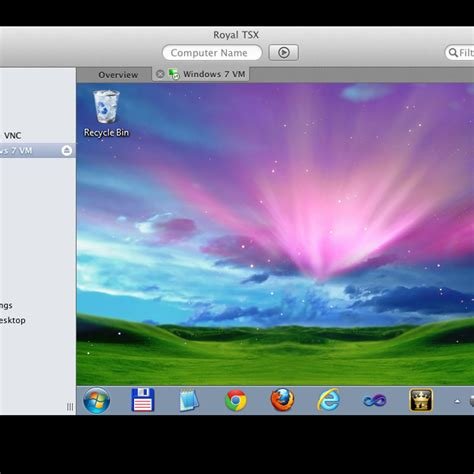Open Internet Explorer from taskbar
Image resolution: width=474 pixels, height=474 pixels.
(329, 400)
